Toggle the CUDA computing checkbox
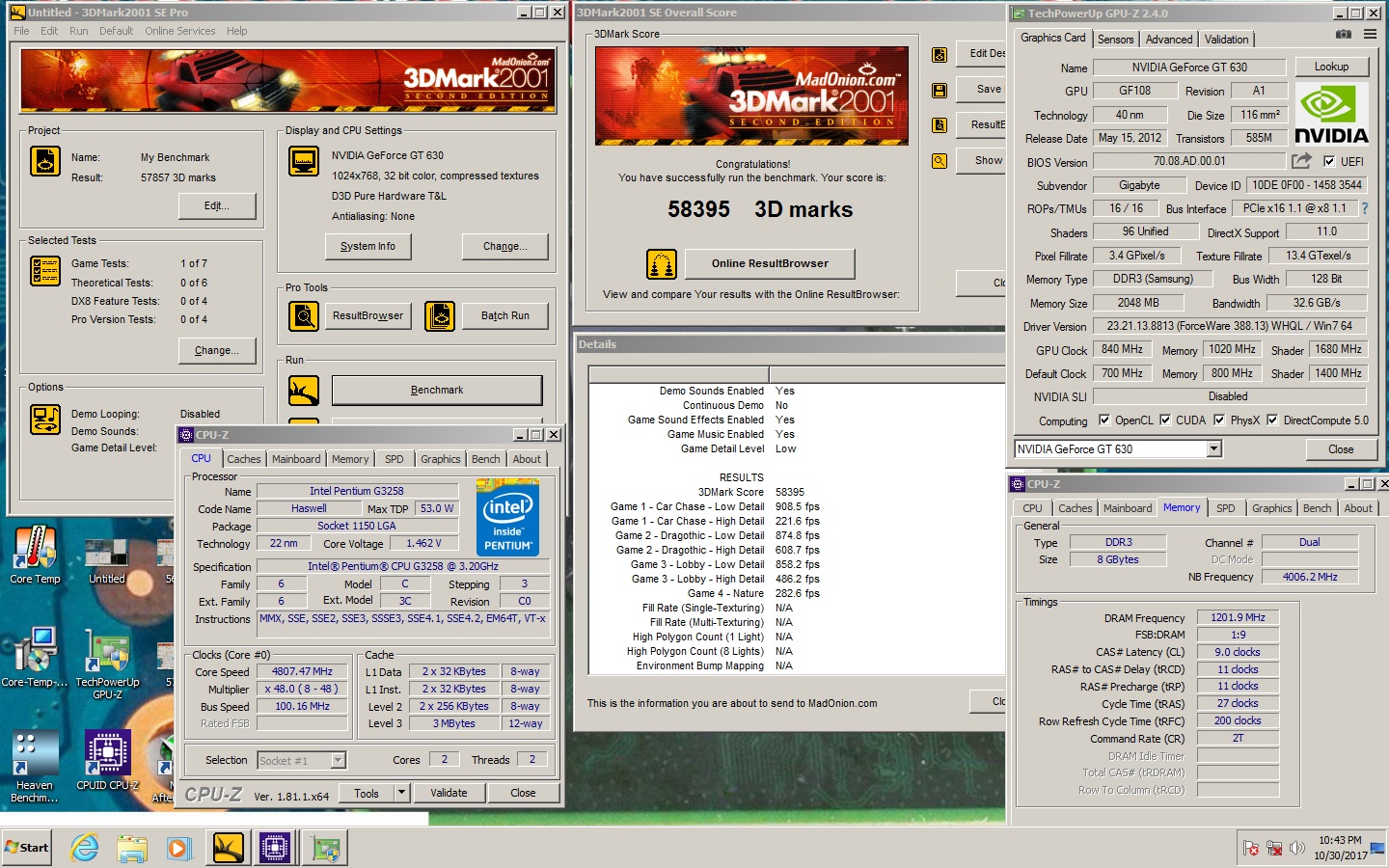 click(x=1165, y=420)
